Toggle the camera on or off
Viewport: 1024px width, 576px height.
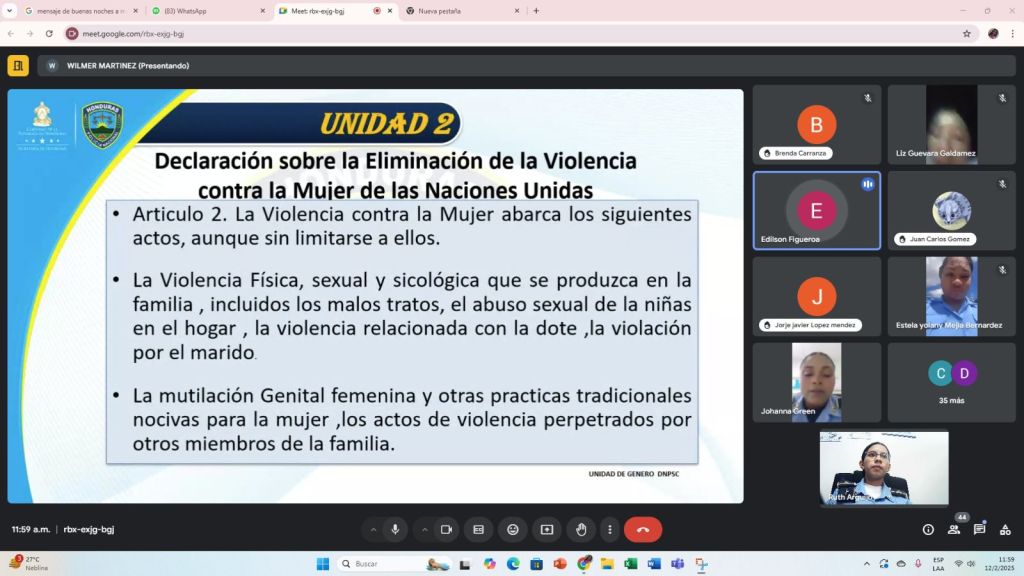point(446,529)
